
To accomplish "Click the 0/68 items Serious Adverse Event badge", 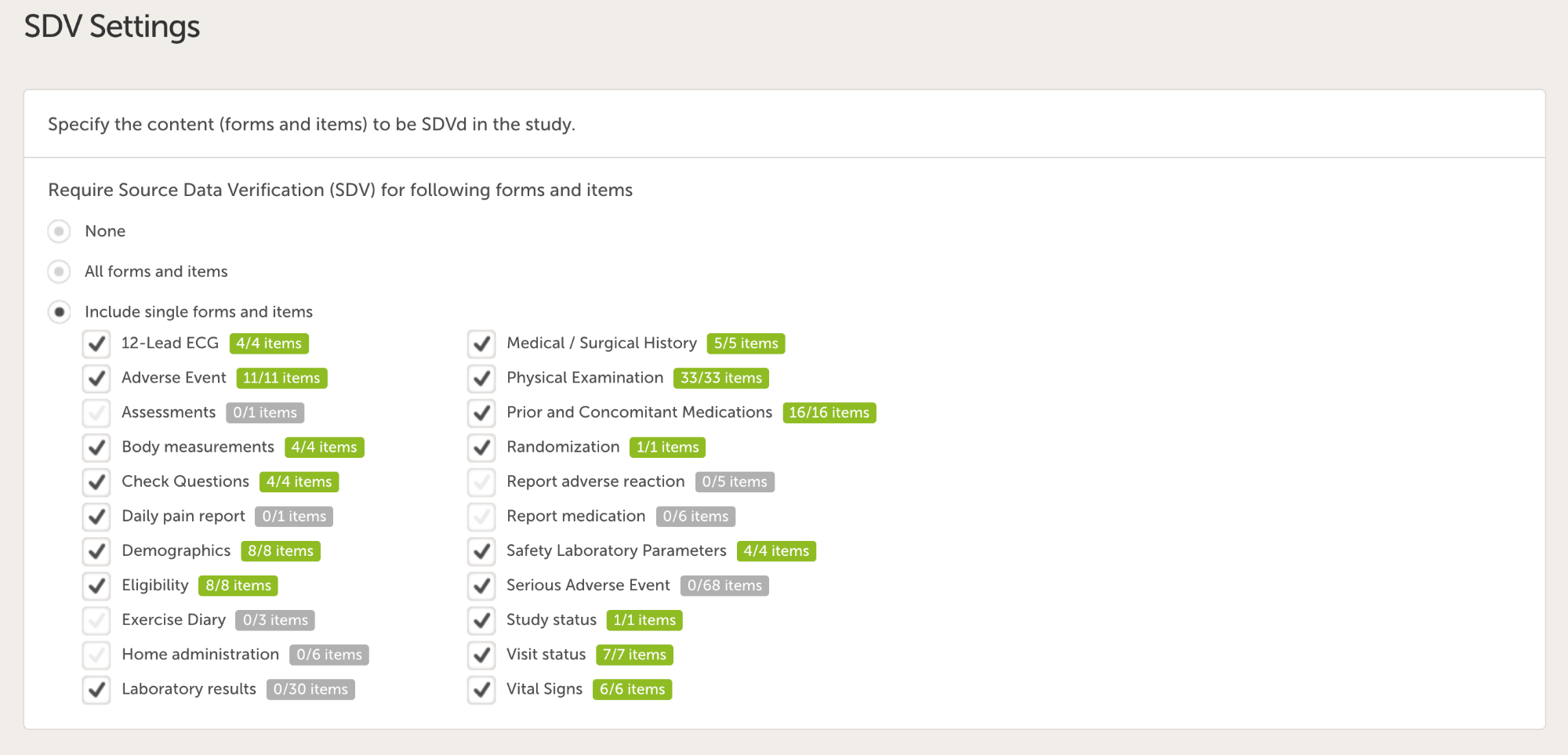I will pos(724,586).
